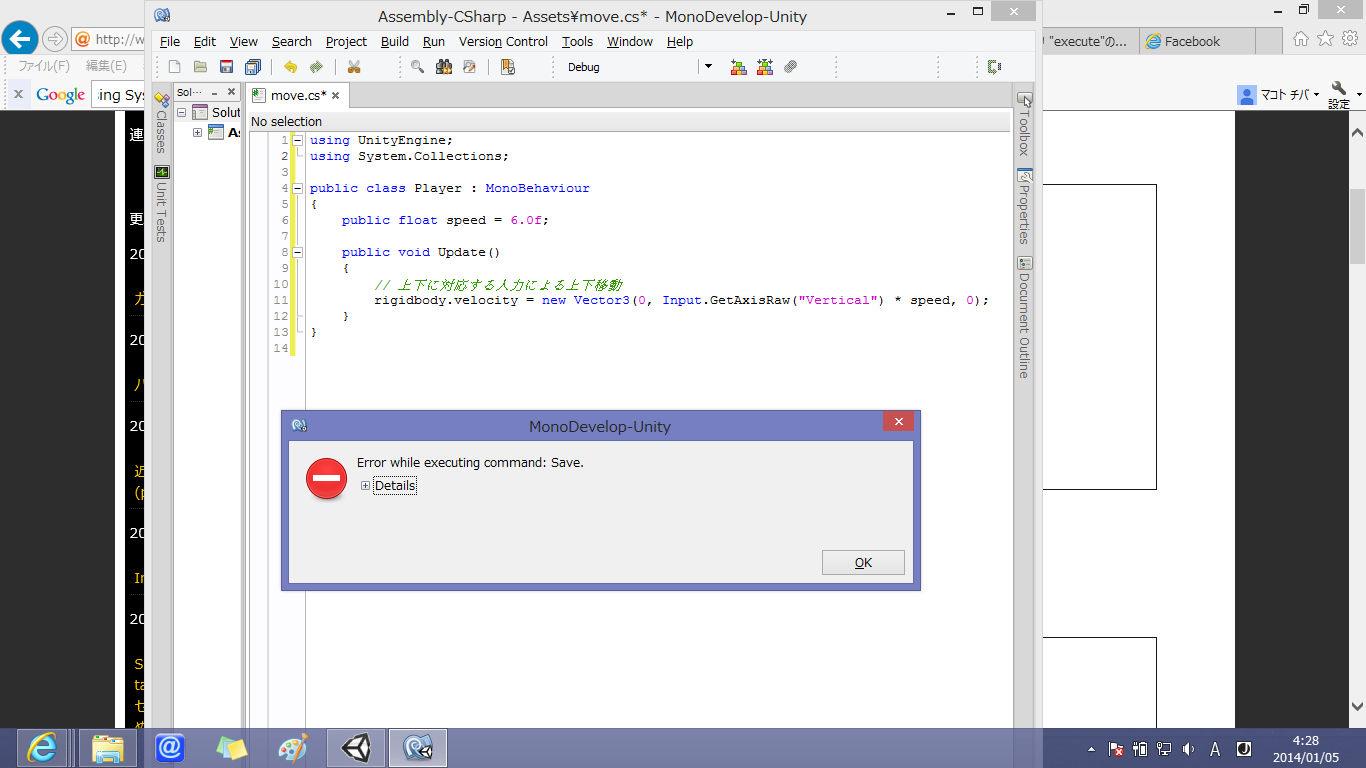The image size is (1366, 768).
Task: Click the Save All toolbar icon
Action: click(252, 67)
